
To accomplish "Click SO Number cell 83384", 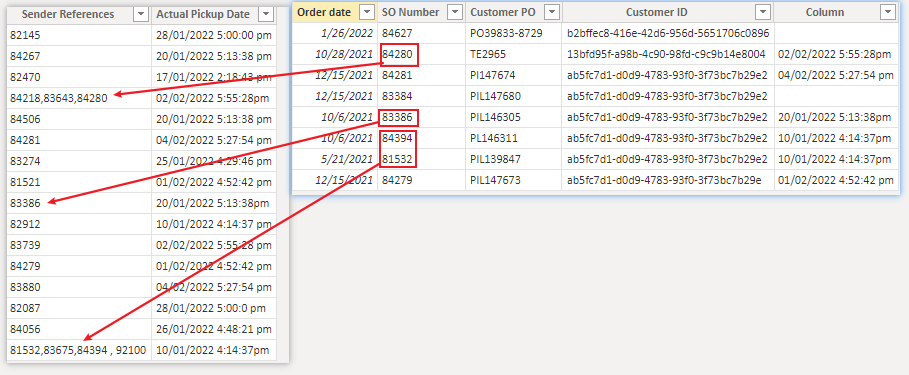I will [421, 96].
